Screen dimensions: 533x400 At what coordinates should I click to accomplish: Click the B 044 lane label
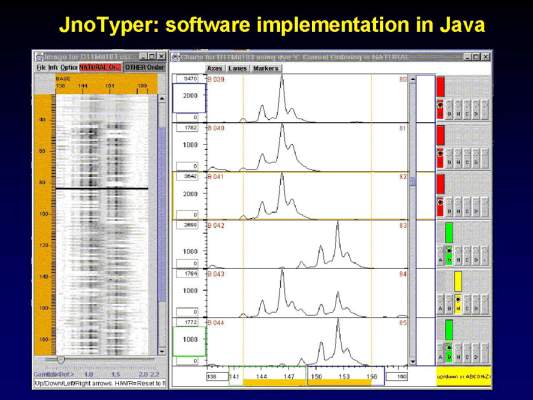(x=216, y=323)
